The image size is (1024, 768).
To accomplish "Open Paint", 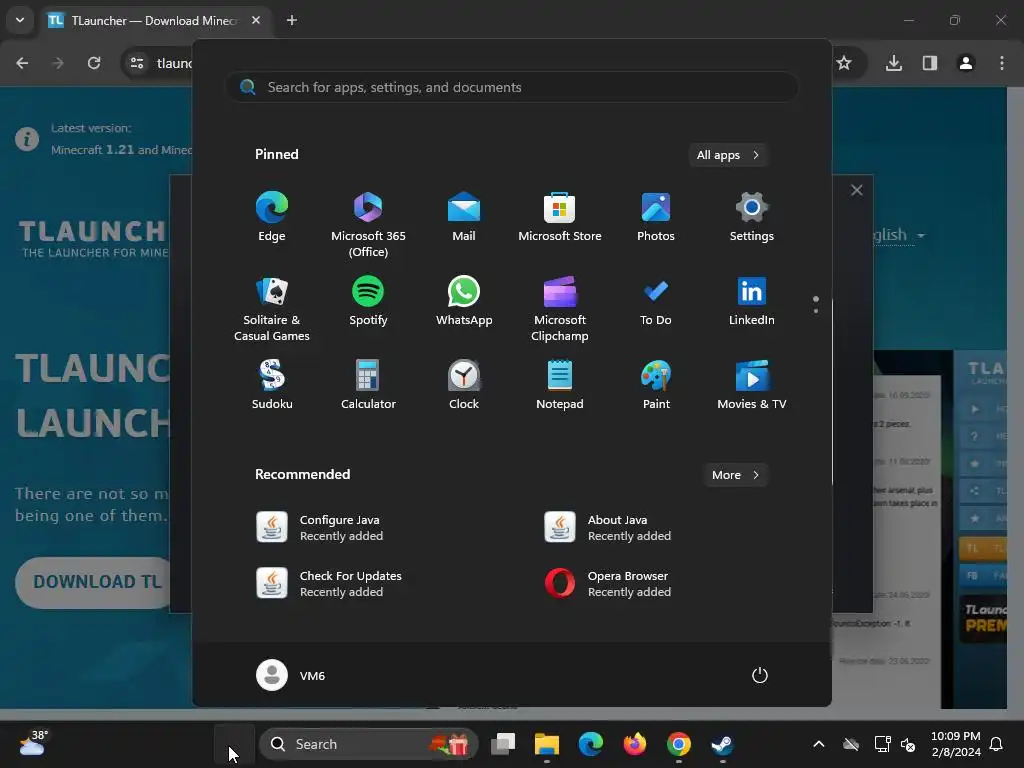I will (656, 385).
